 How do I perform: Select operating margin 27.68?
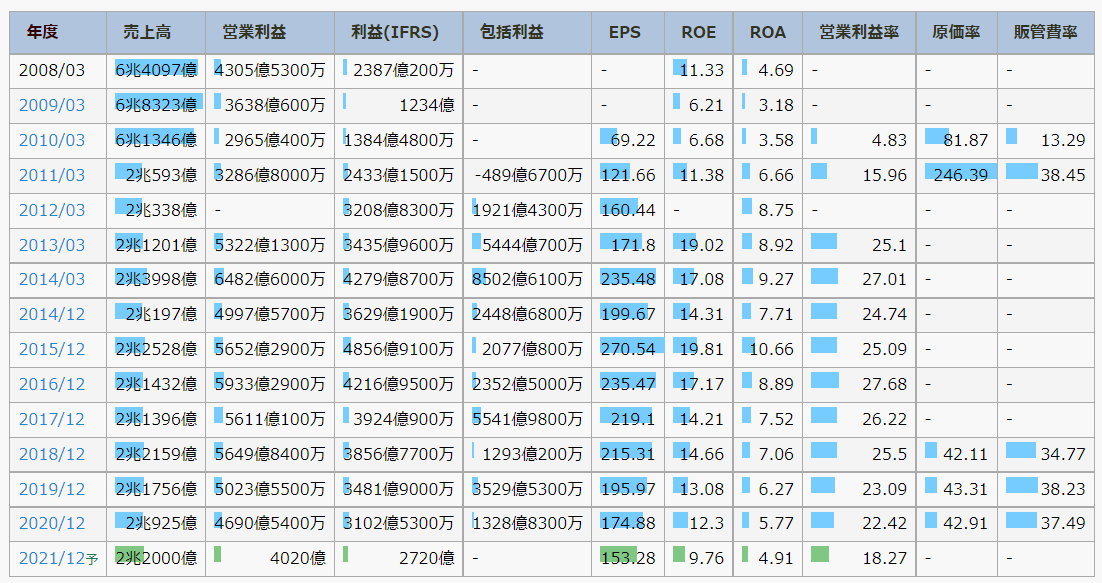pyautogui.click(x=885, y=384)
